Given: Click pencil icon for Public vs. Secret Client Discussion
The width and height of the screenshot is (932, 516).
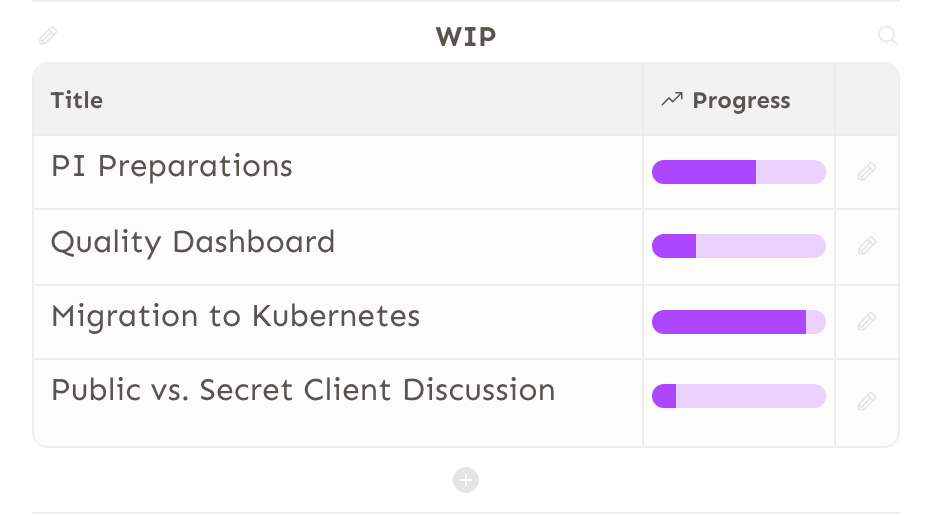Looking at the screenshot, I should coord(867,401).
